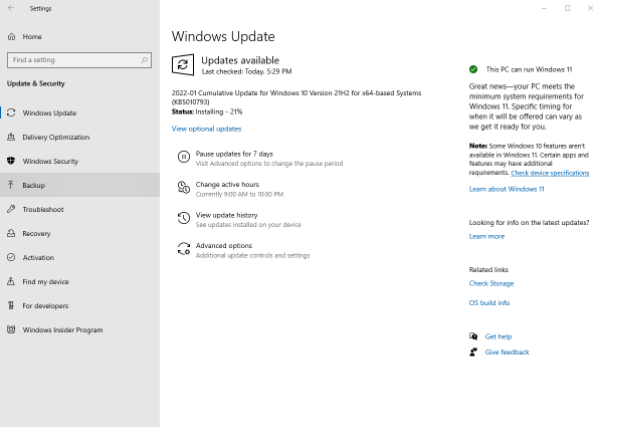
Task: Click the Backup upload arrow icon
Action: tap(11, 185)
